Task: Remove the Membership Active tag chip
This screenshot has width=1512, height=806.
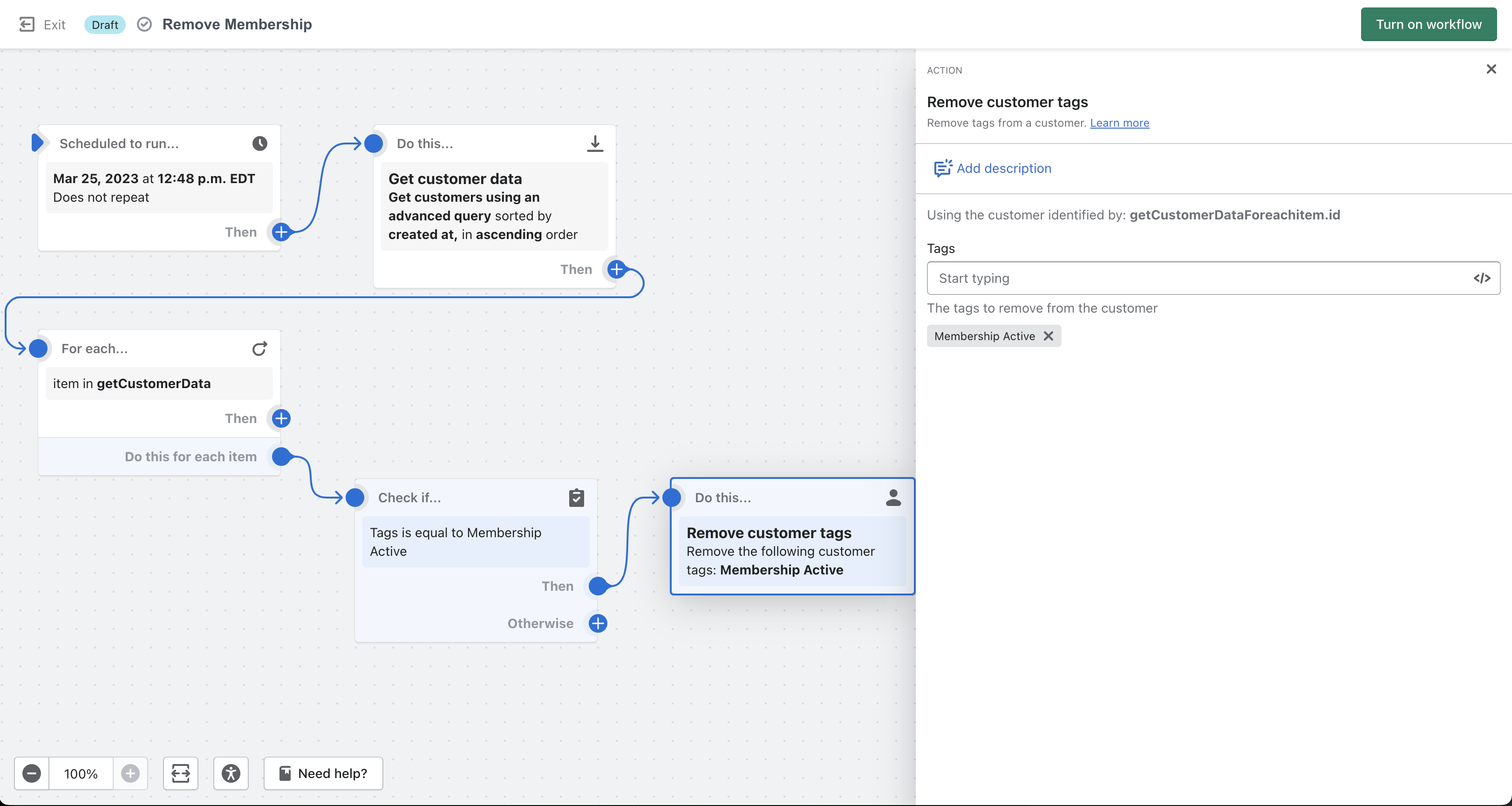Action: [1049, 336]
